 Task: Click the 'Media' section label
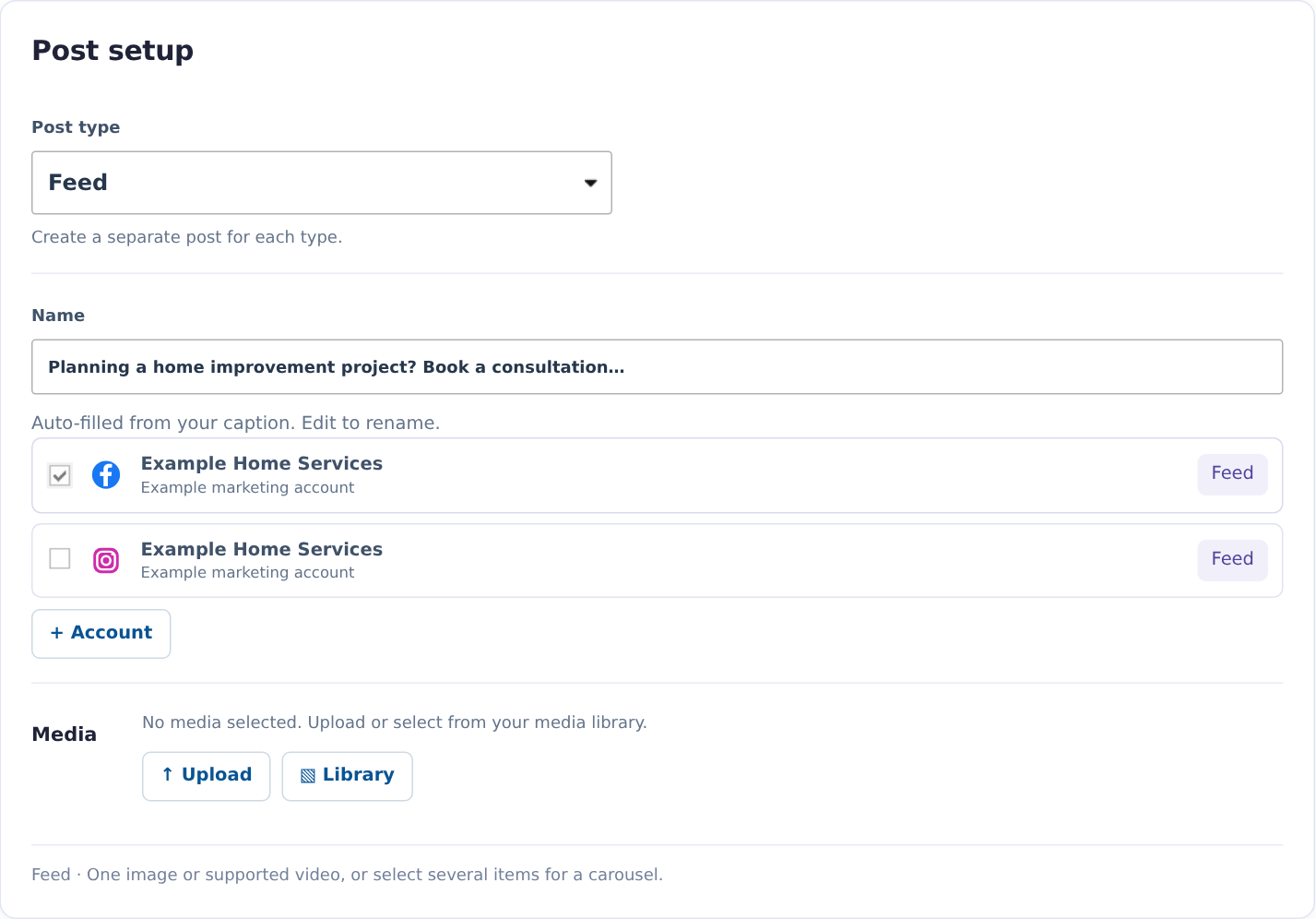pos(65,734)
